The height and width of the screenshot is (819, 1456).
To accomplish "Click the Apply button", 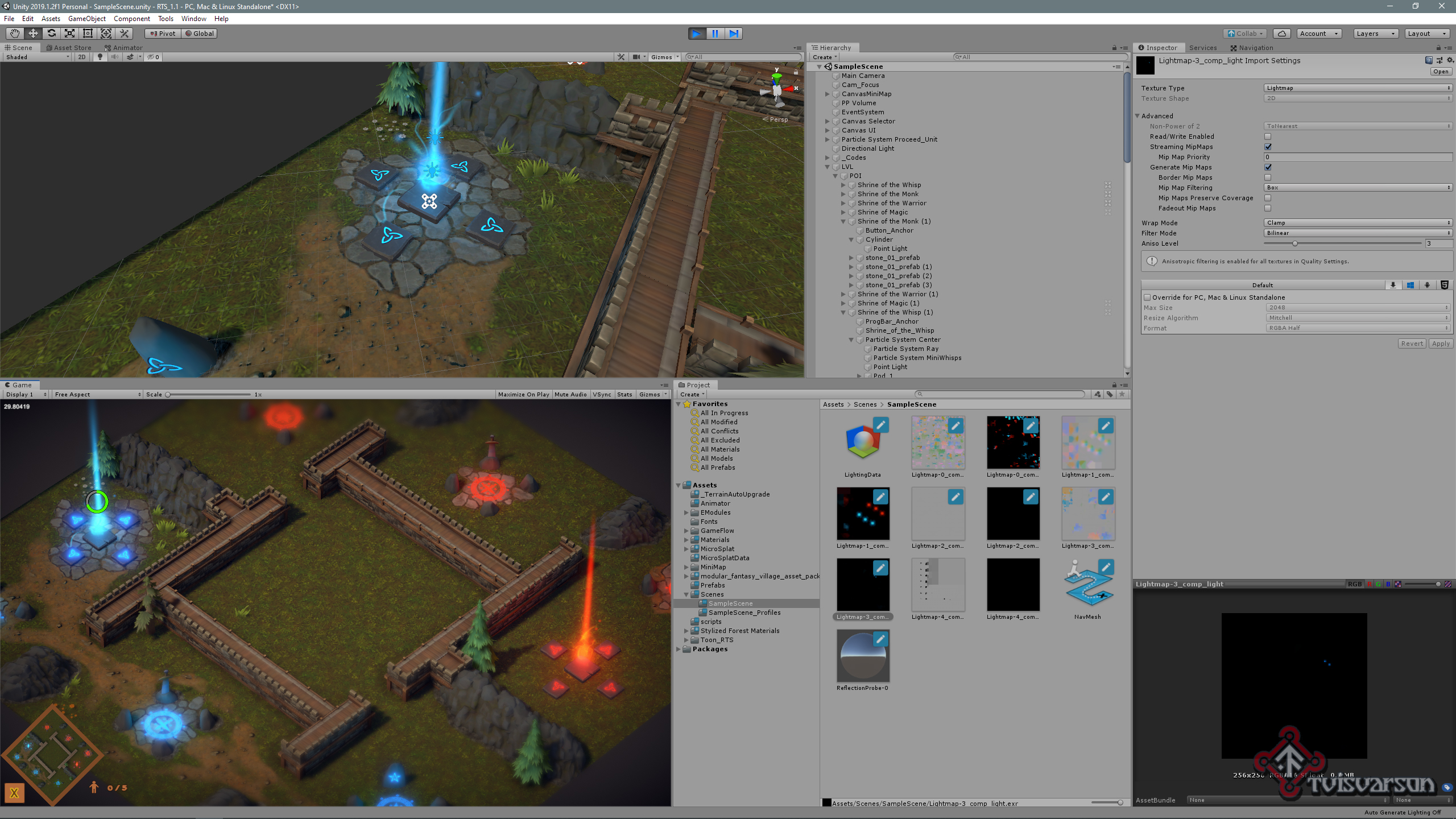I will pos(1440,344).
